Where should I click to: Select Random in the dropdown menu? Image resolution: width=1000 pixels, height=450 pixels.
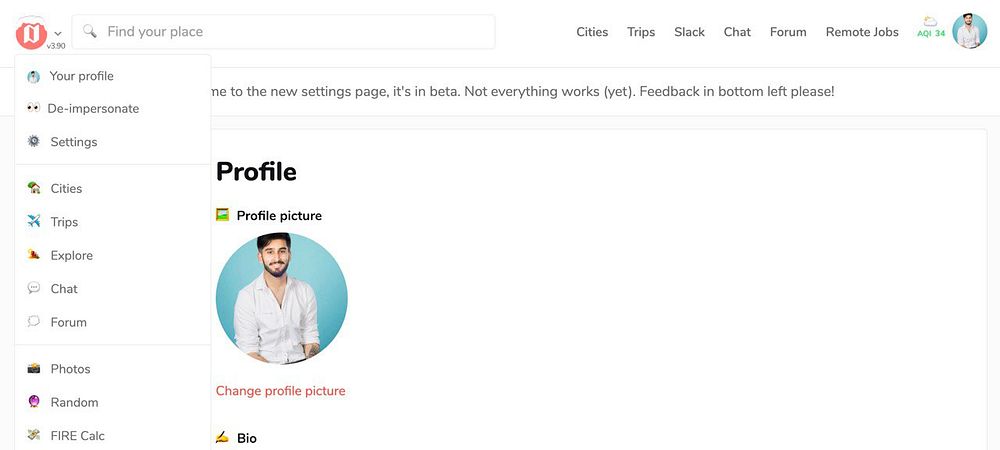coord(74,403)
